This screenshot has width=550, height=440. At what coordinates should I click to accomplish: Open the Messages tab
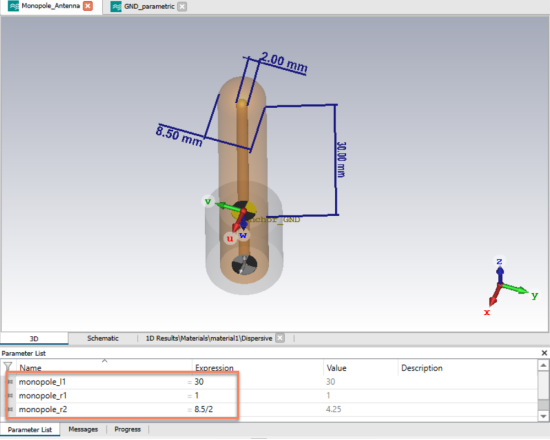pyautogui.click(x=83, y=429)
